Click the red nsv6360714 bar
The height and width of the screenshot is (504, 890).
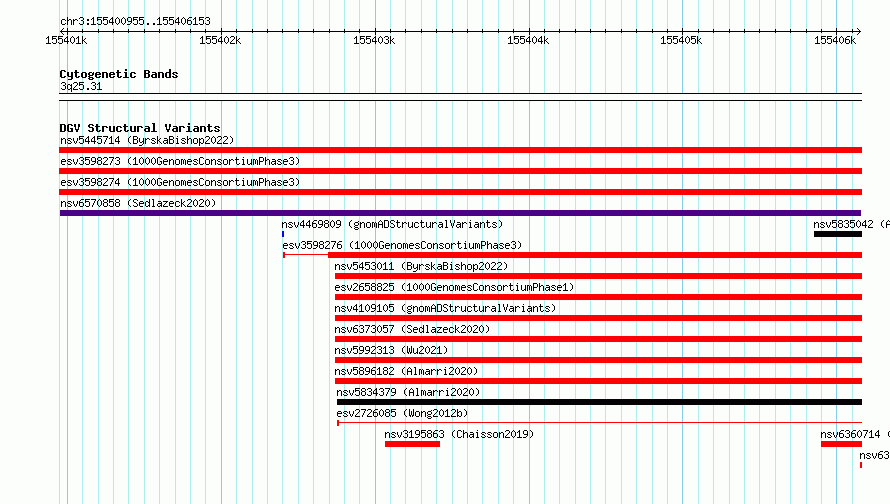pos(841,444)
